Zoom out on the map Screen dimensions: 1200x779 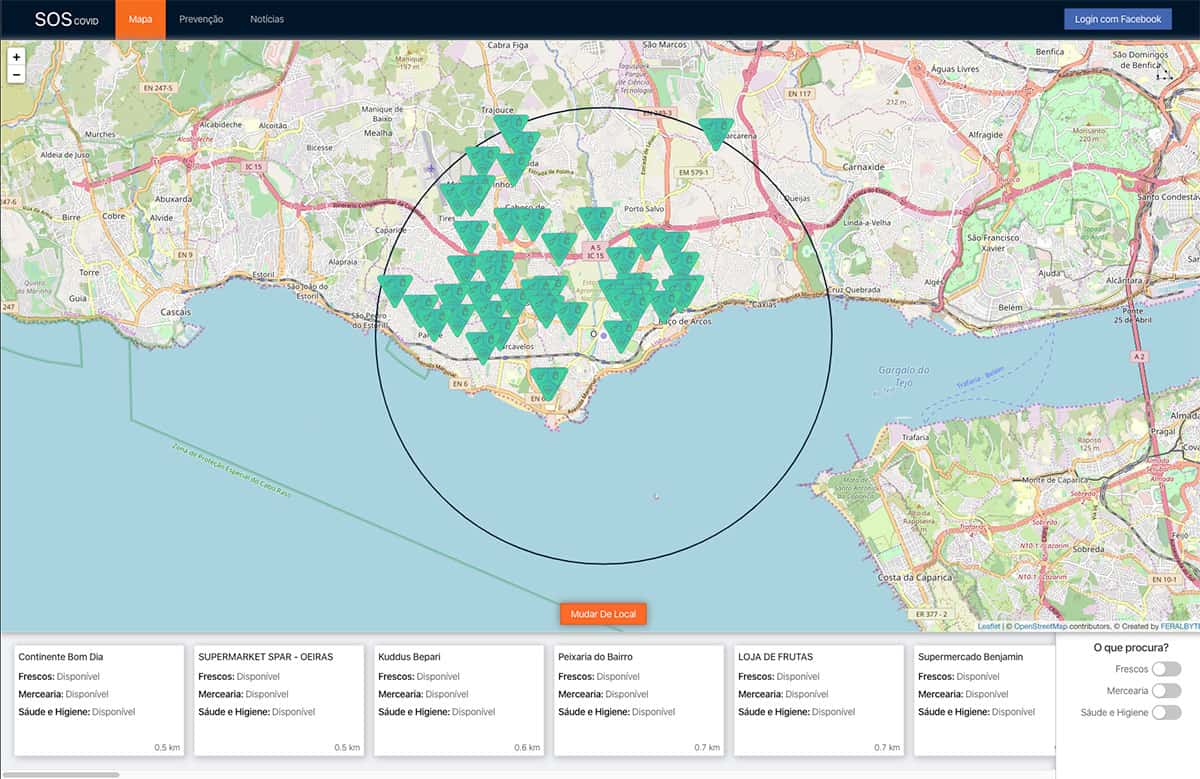click(x=16, y=75)
